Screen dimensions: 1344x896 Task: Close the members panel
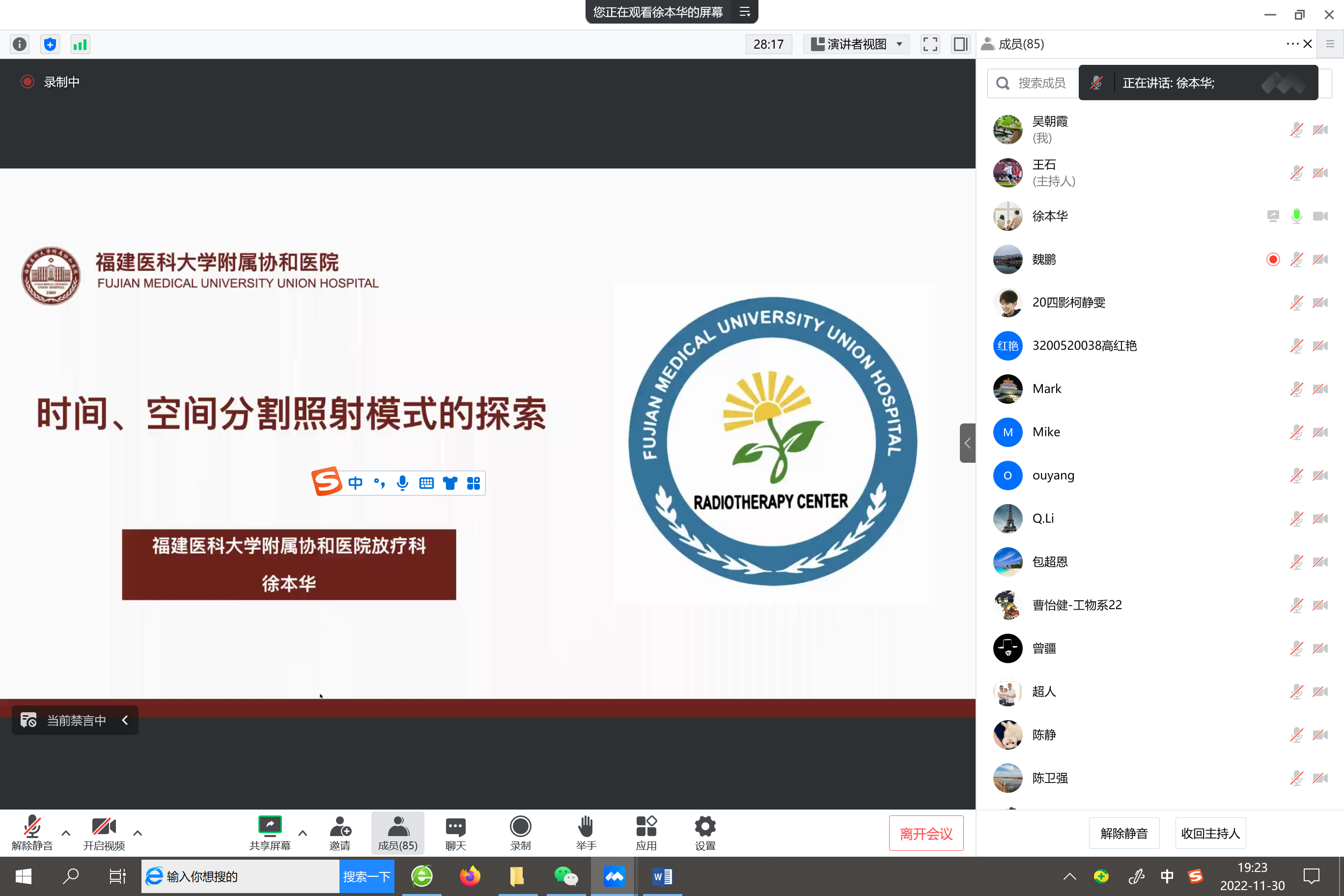coord(1308,44)
